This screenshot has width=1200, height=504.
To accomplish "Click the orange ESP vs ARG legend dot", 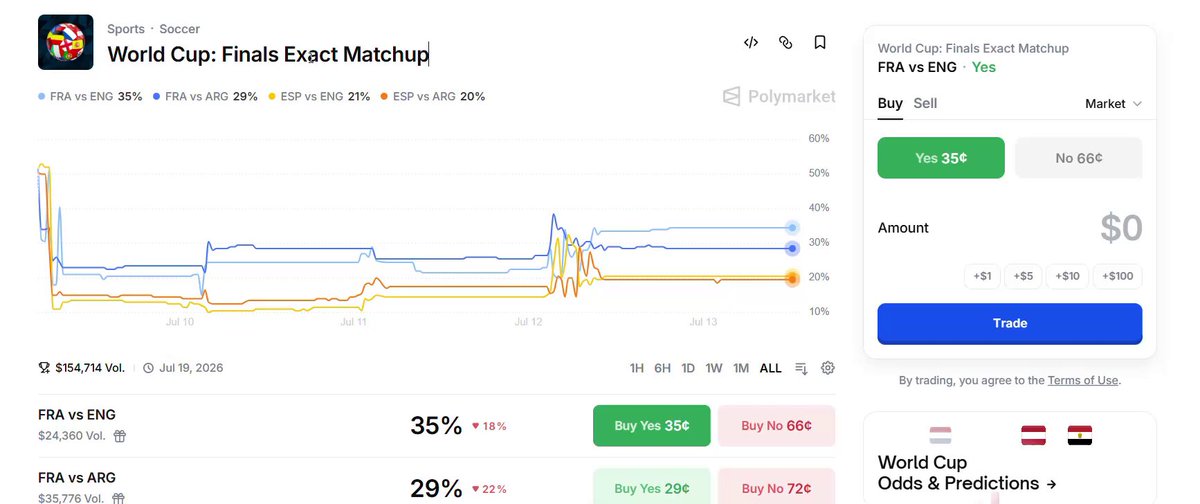I will [384, 97].
